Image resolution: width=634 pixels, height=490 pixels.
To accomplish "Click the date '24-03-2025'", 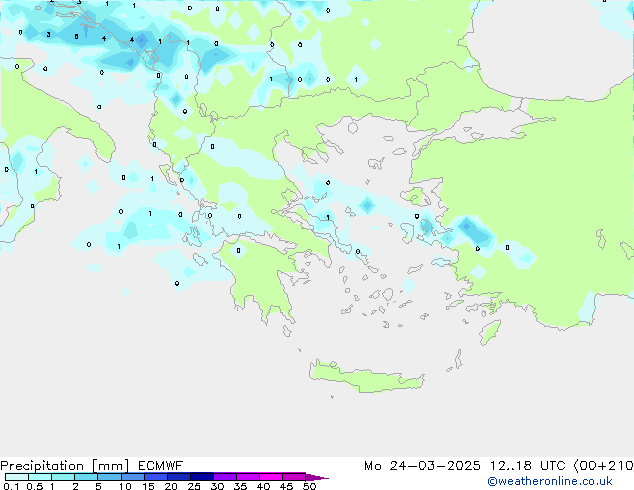I will tap(435, 466).
